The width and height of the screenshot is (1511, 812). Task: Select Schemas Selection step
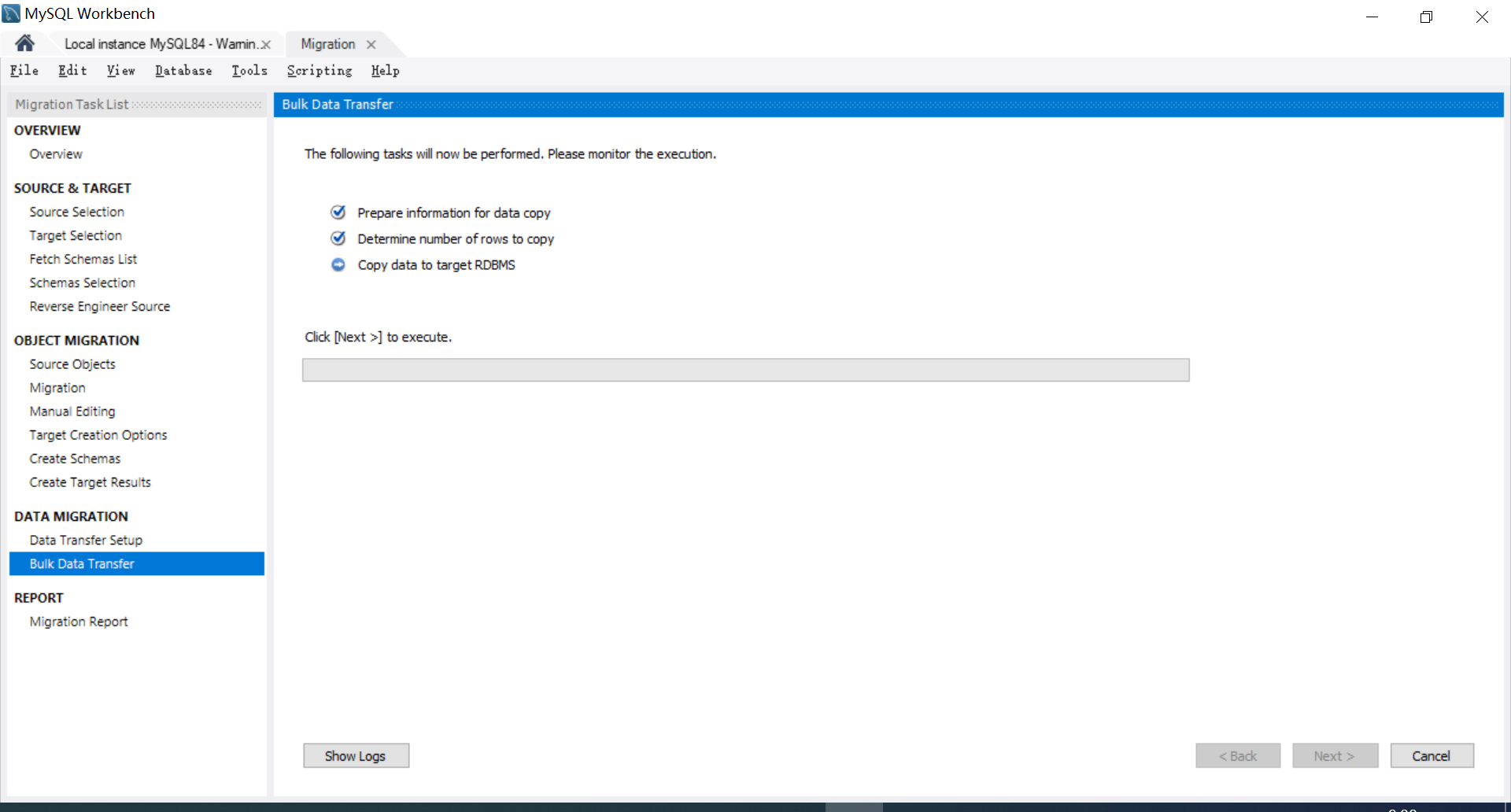click(x=83, y=282)
